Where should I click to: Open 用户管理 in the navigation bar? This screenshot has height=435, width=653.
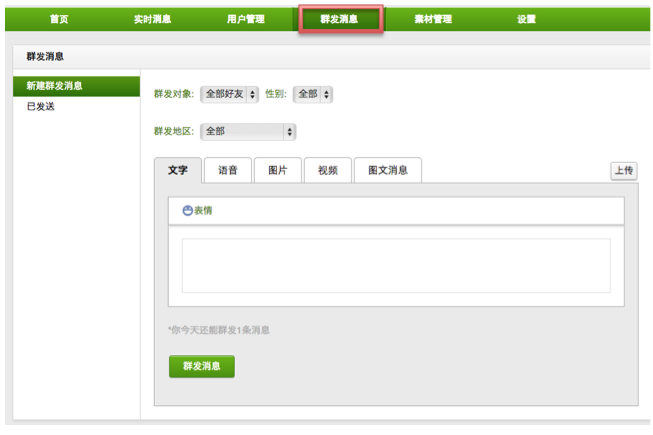tap(246, 19)
